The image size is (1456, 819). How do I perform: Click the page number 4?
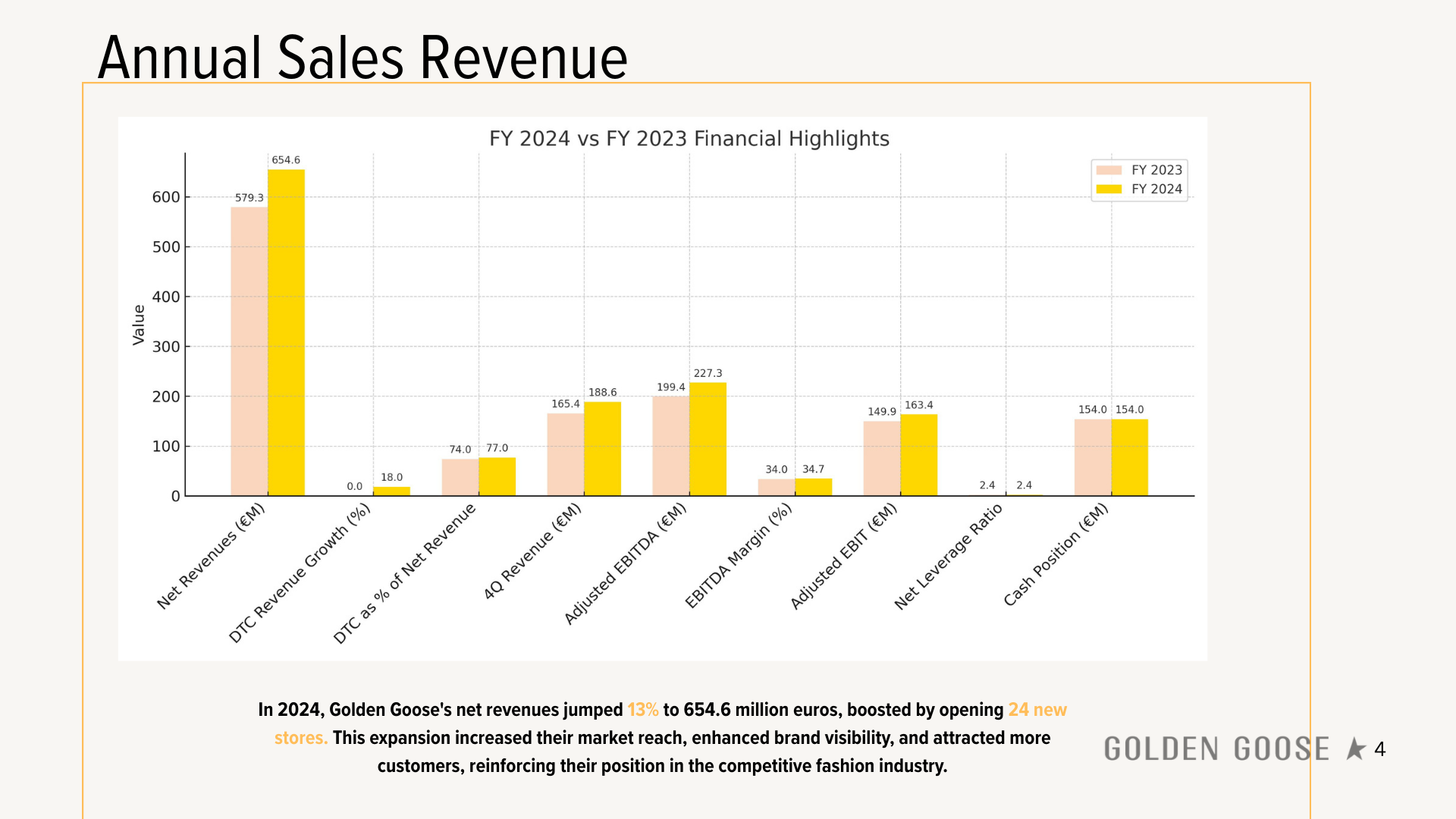pyautogui.click(x=1379, y=749)
